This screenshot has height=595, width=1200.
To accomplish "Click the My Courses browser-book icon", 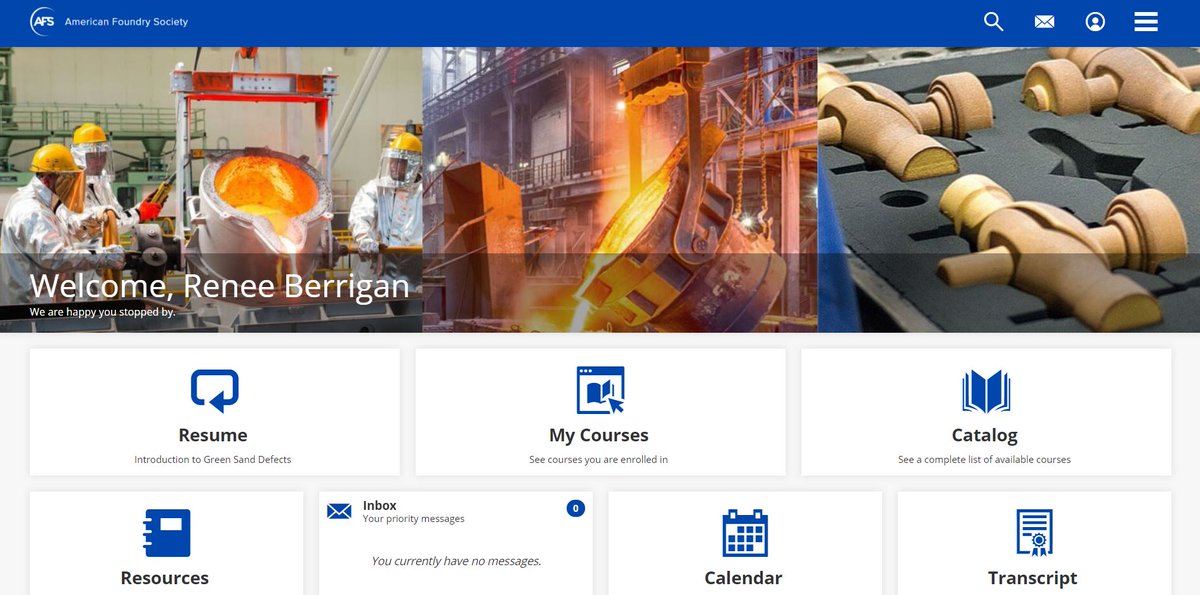I will click(600, 390).
